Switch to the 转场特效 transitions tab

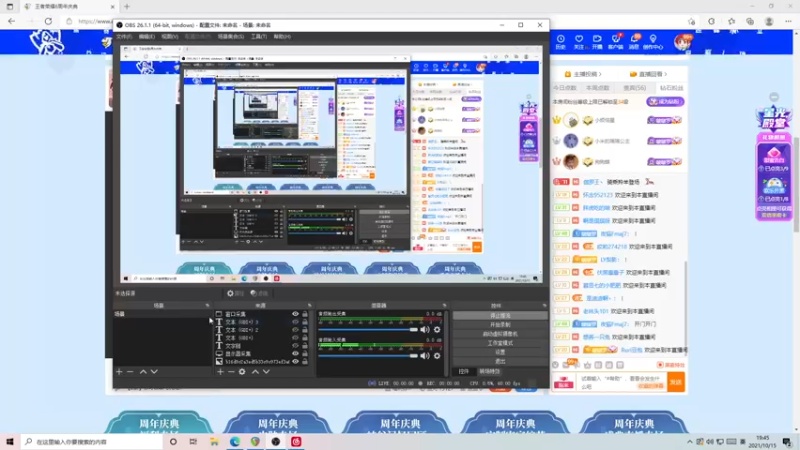(489, 372)
